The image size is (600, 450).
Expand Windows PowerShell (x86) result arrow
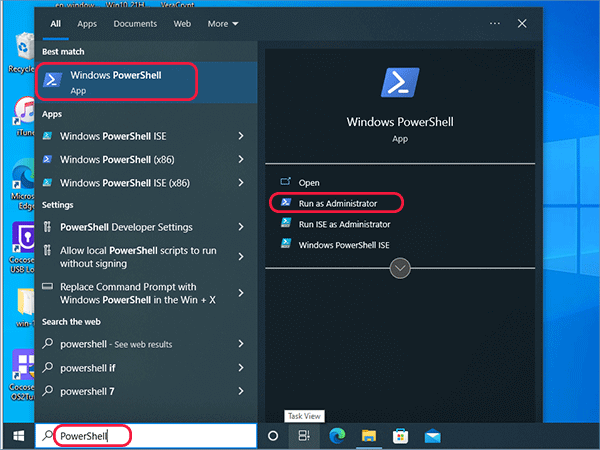[x=241, y=159]
